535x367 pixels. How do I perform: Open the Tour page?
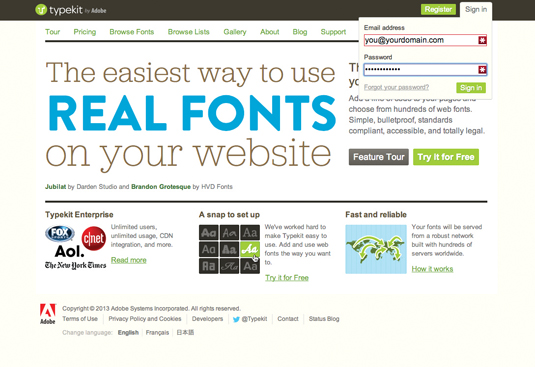point(53,32)
